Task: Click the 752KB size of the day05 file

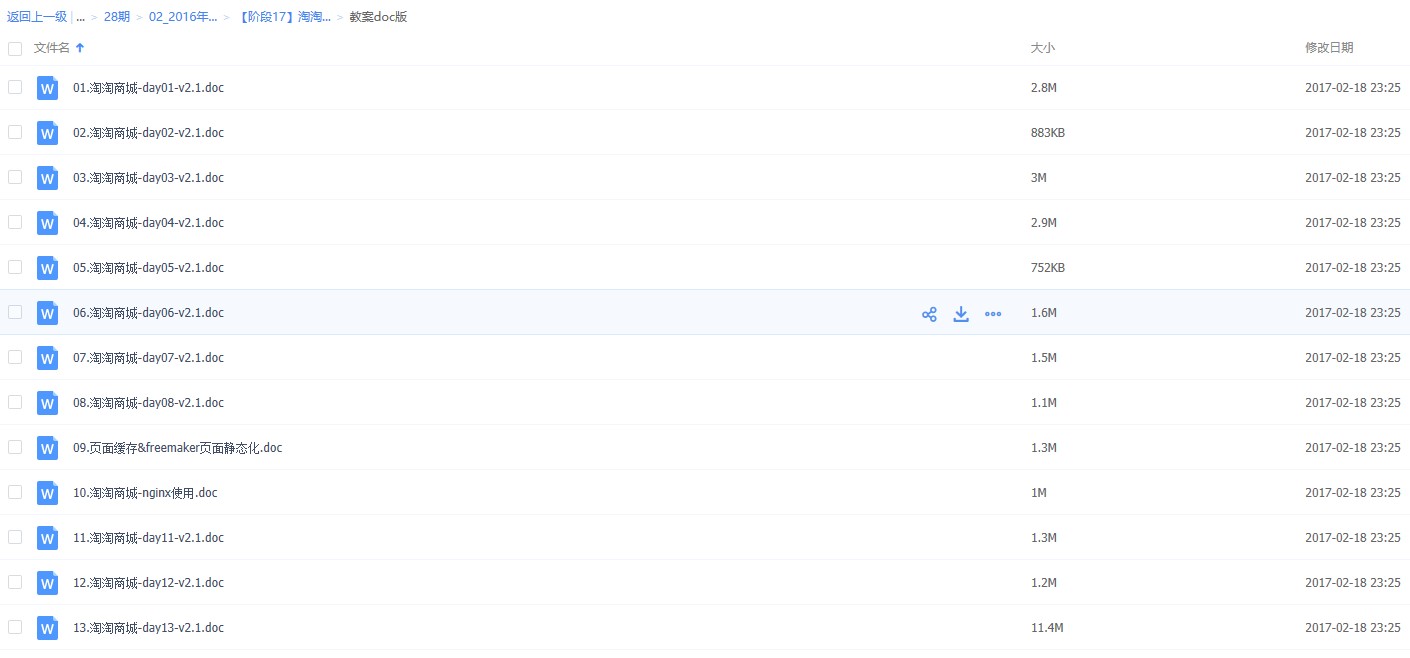Action: point(1048,268)
